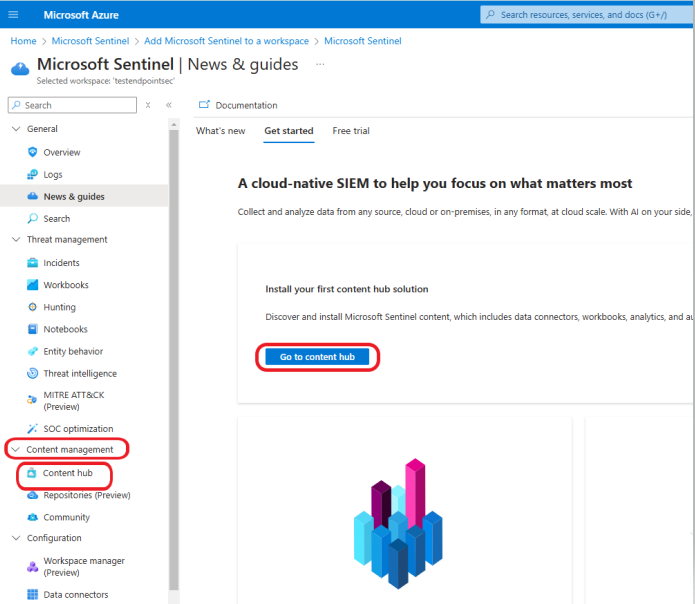Click the Repositories cloud icon

(x=32, y=495)
